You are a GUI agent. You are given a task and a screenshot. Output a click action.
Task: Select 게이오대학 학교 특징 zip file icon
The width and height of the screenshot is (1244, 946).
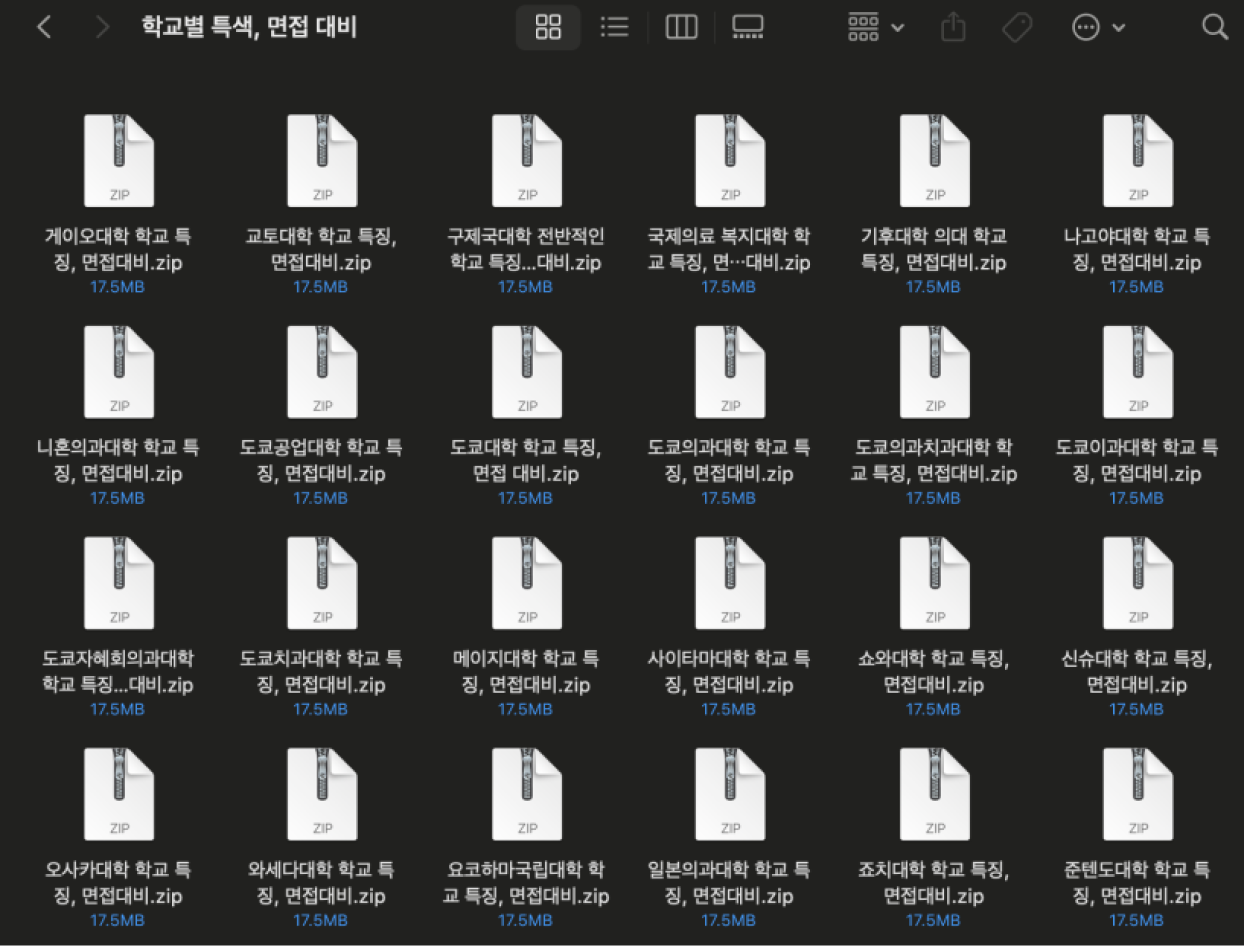coord(118,160)
